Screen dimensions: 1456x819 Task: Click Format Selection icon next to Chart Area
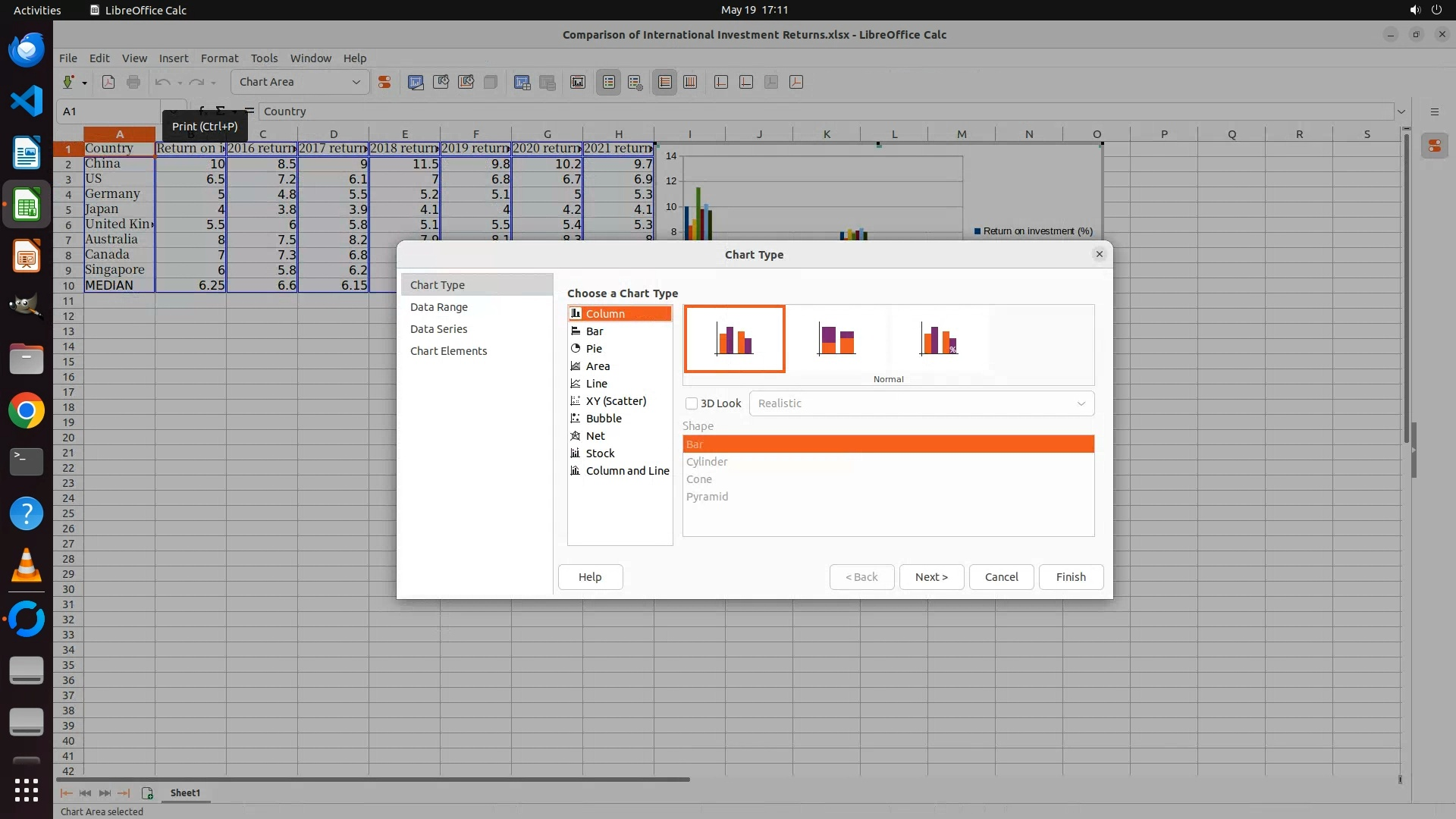click(384, 82)
